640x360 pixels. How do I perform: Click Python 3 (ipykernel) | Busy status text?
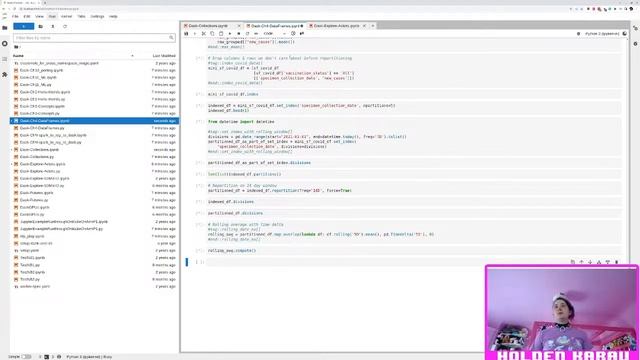coord(89,357)
